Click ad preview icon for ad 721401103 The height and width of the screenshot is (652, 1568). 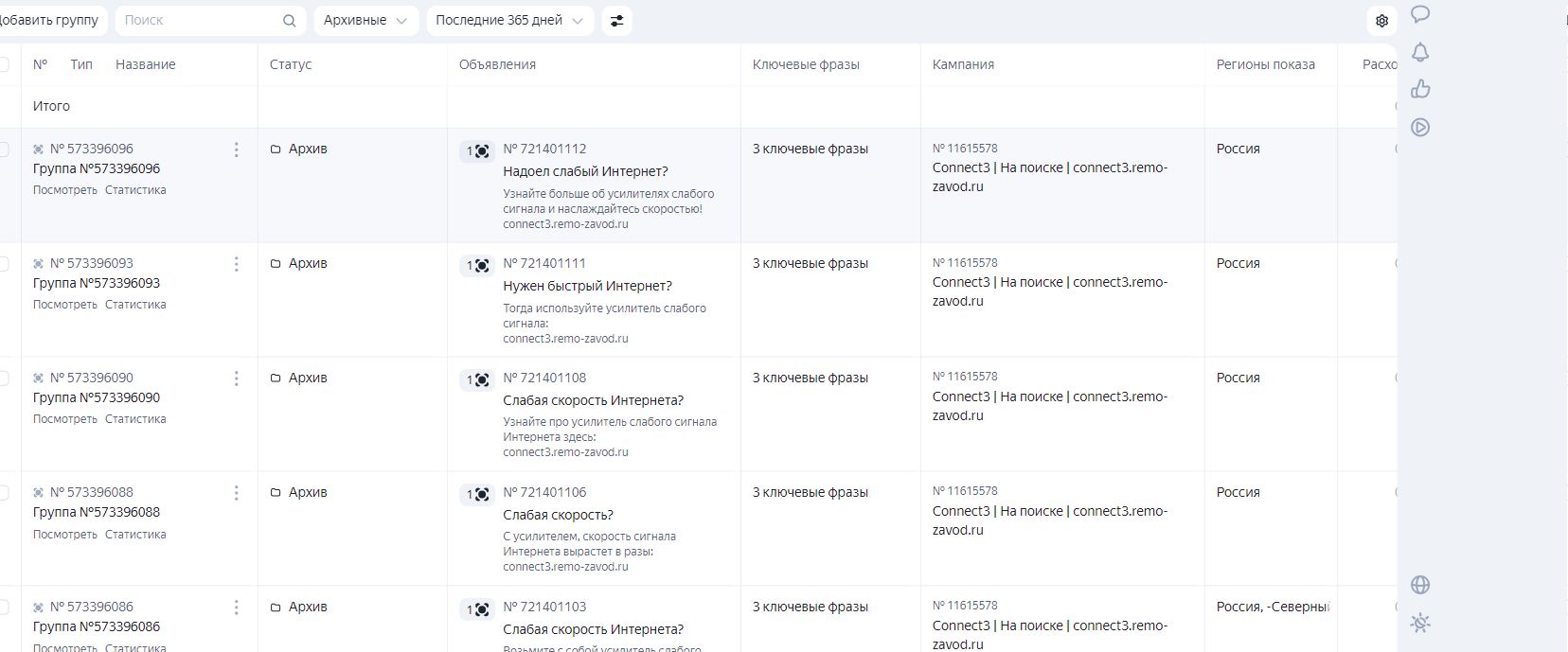(x=477, y=609)
